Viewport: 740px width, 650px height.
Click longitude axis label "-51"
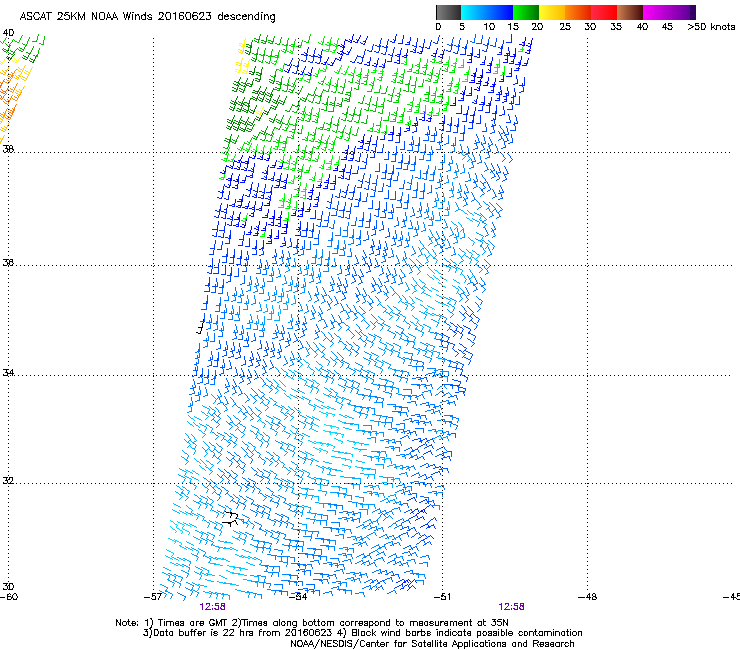click(443, 597)
